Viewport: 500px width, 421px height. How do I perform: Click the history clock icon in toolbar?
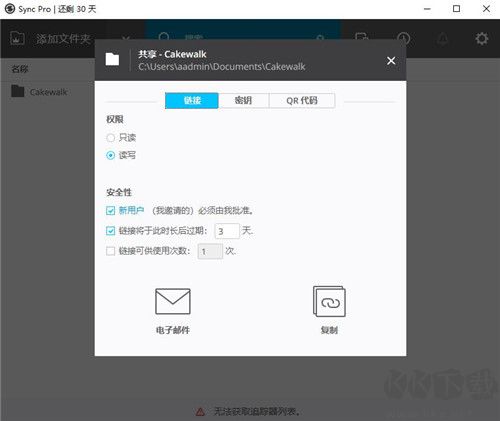tap(403, 38)
